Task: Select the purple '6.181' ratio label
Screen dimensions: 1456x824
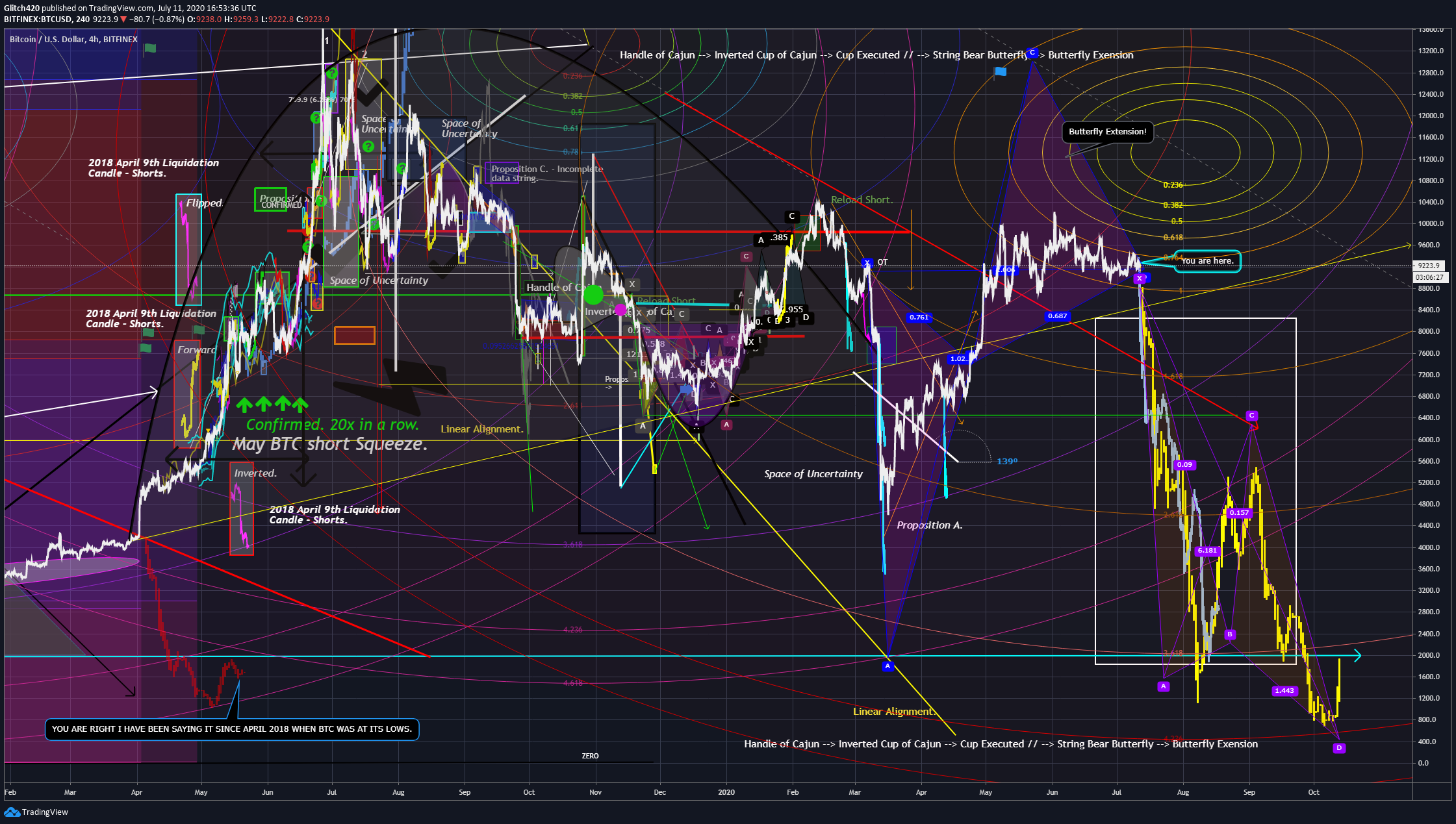Action: tap(1207, 551)
